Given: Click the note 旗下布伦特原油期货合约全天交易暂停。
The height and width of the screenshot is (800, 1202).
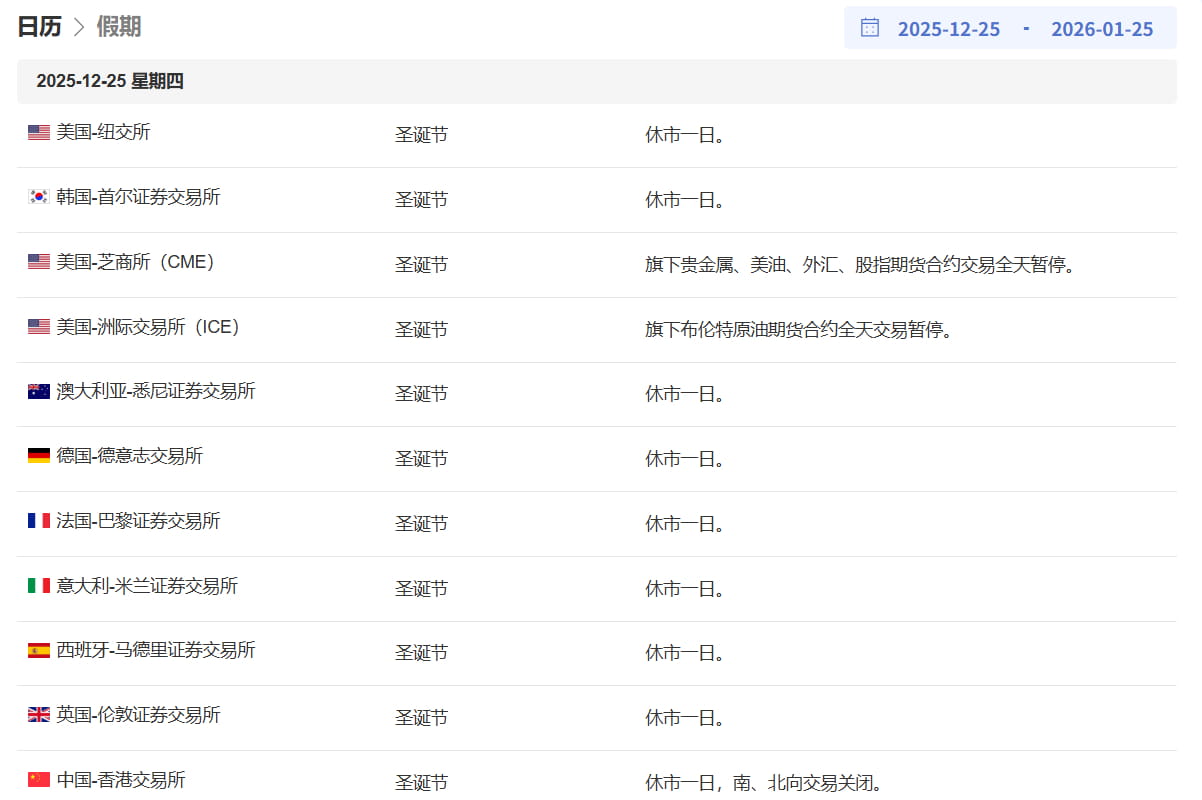Looking at the screenshot, I should [799, 329].
